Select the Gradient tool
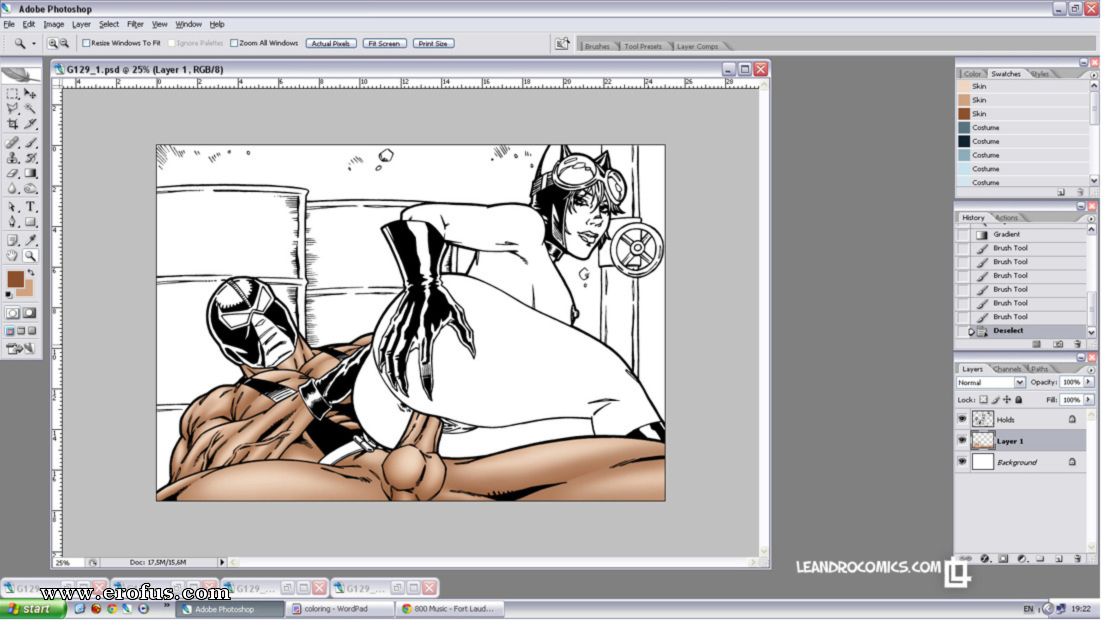This screenshot has width=1105, height=625. click(30, 173)
